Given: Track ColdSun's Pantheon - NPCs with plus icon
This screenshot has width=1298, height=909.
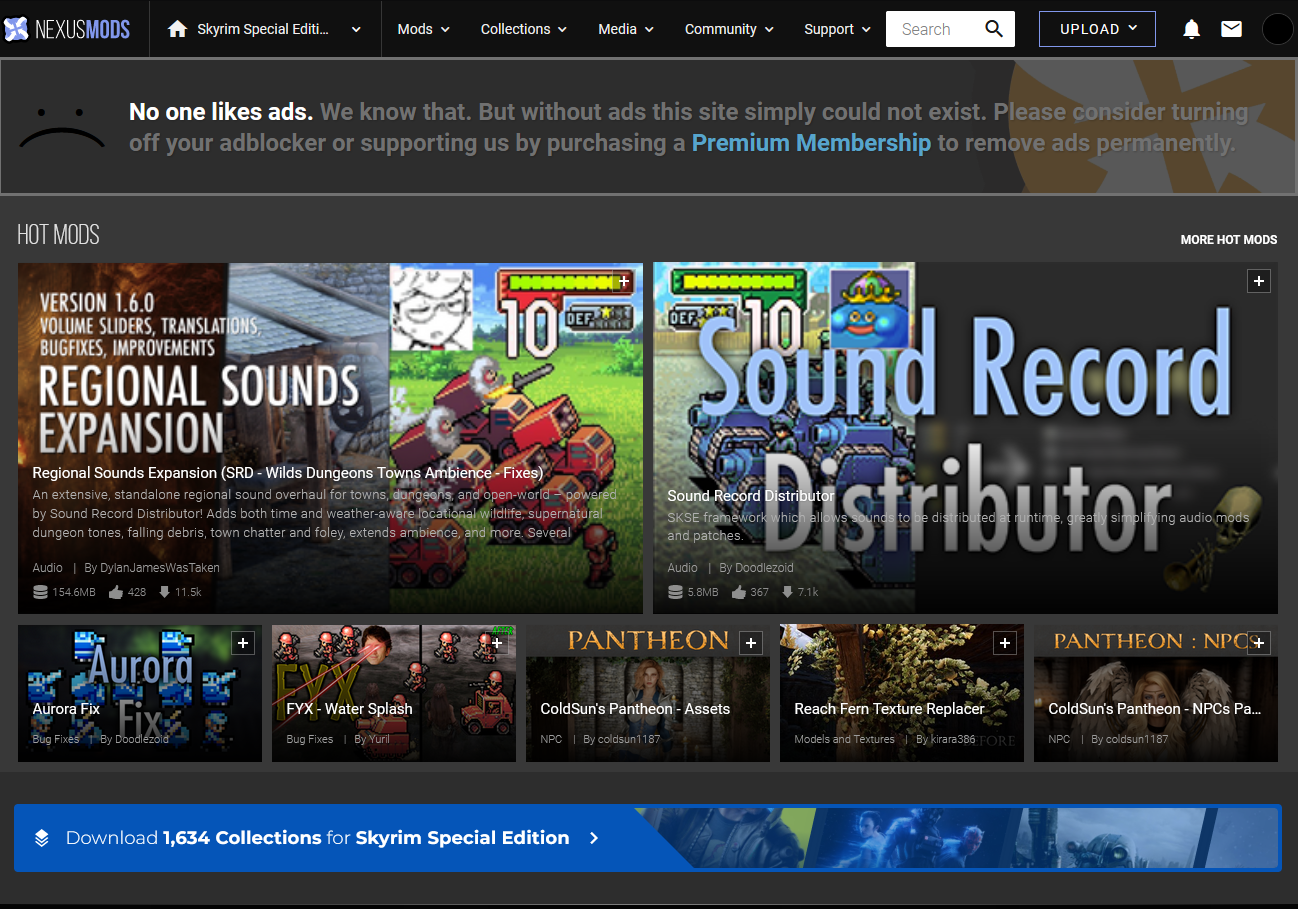Looking at the screenshot, I should pyautogui.click(x=1258, y=643).
